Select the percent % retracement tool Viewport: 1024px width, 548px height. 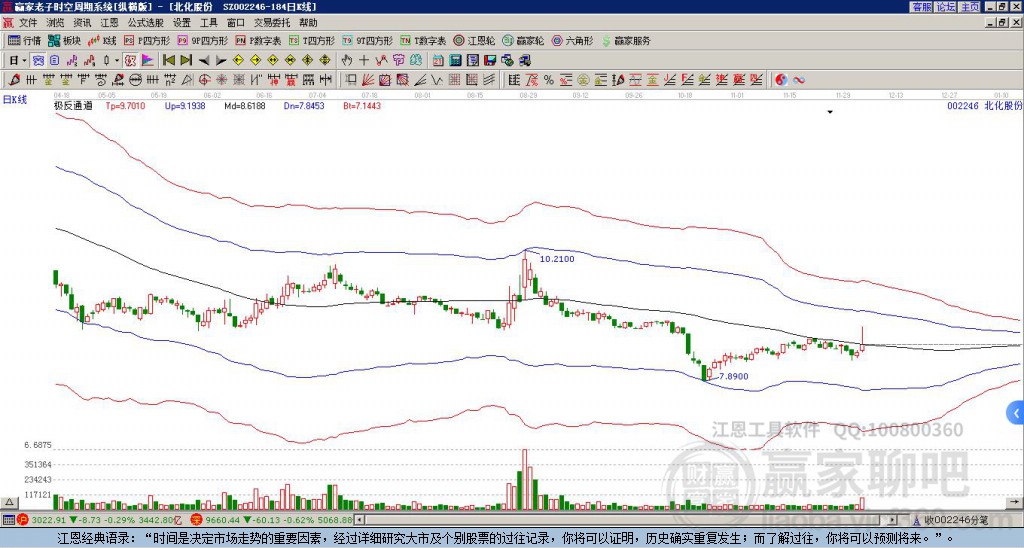[x=549, y=80]
